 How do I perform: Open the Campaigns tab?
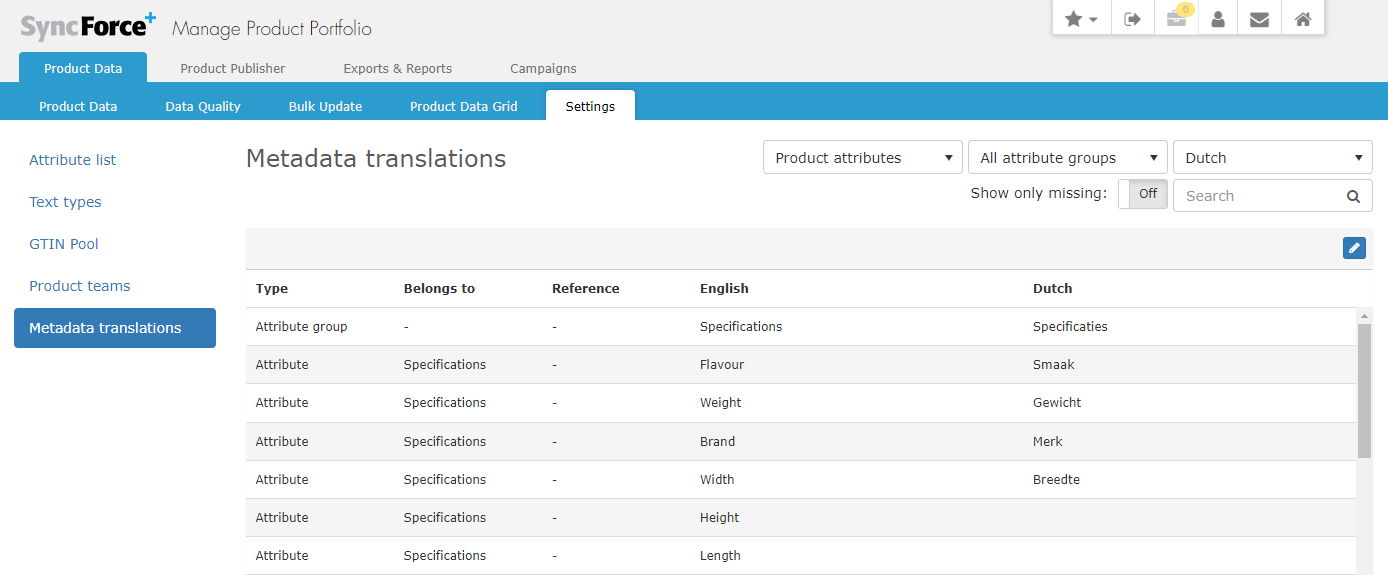click(543, 68)
